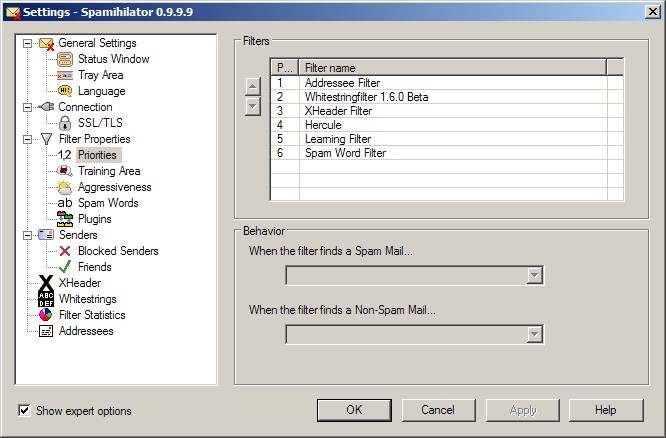Viewport: 666px width, 438px height.
Task: Select the Spam Word Filter row
Action: point(447,153)
